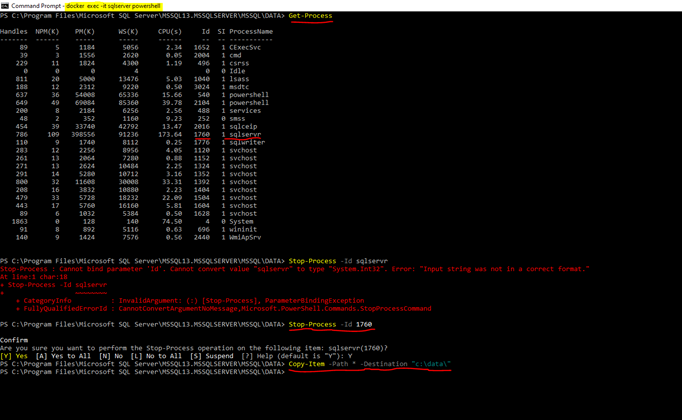Image resolution: width=682 pixels, height=420 pixels.
Task: Click the powershell process with Id 2104
Action: pyautogui.click(x=249, y=103)
